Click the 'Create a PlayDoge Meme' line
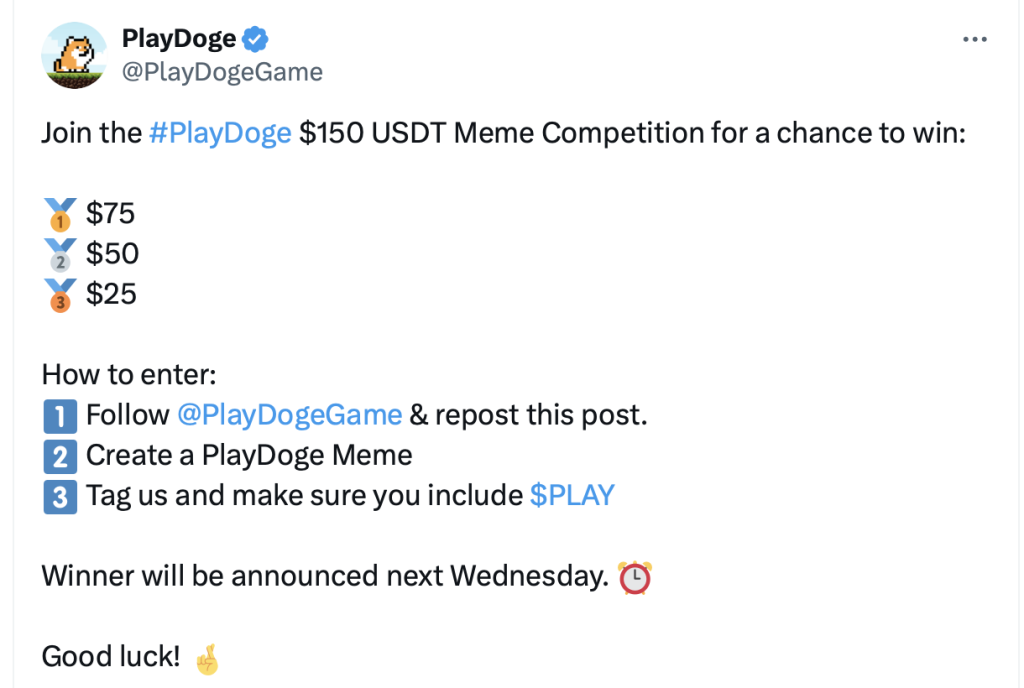 249,456
